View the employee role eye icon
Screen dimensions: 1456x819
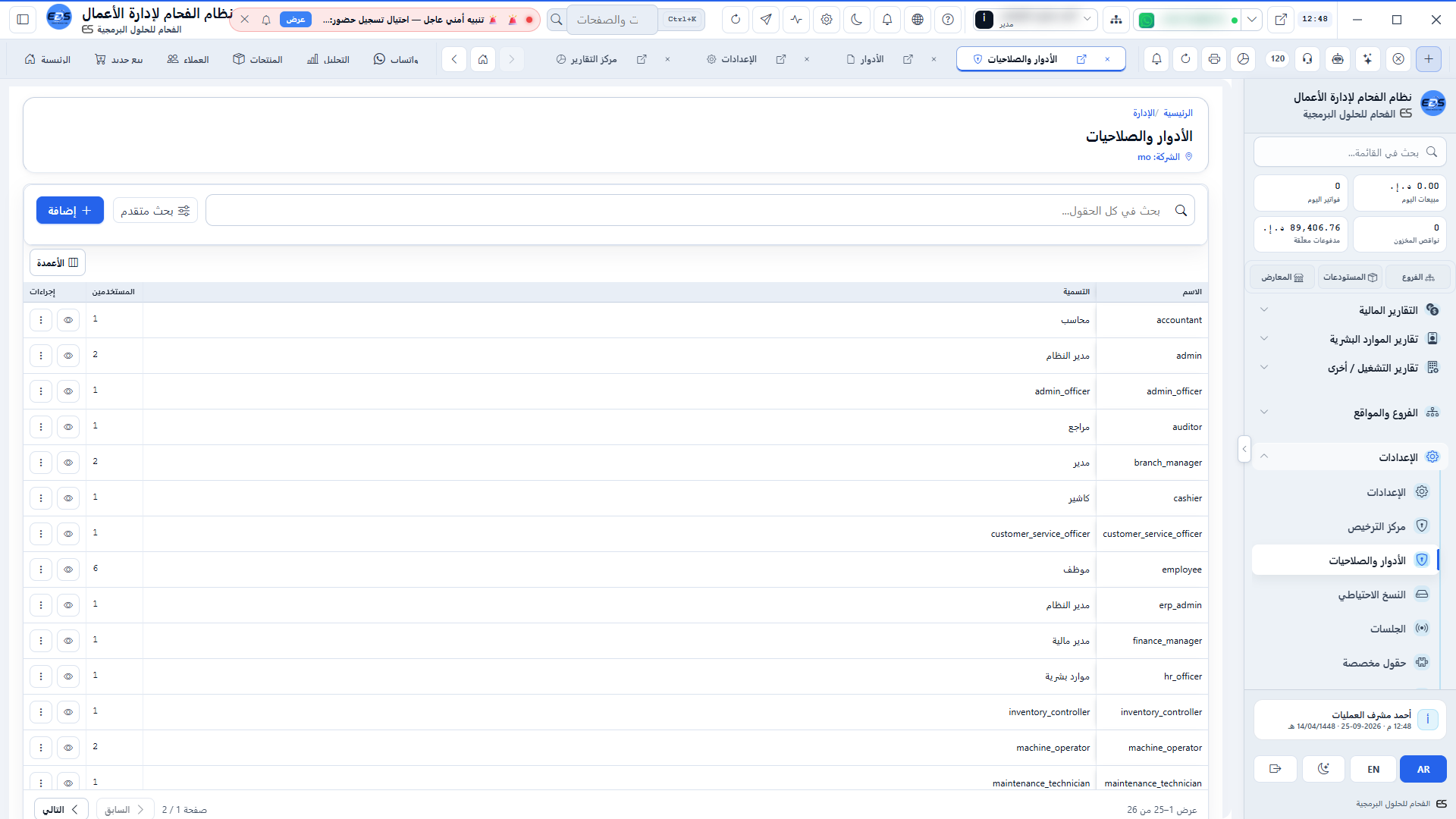click(68, 570)
